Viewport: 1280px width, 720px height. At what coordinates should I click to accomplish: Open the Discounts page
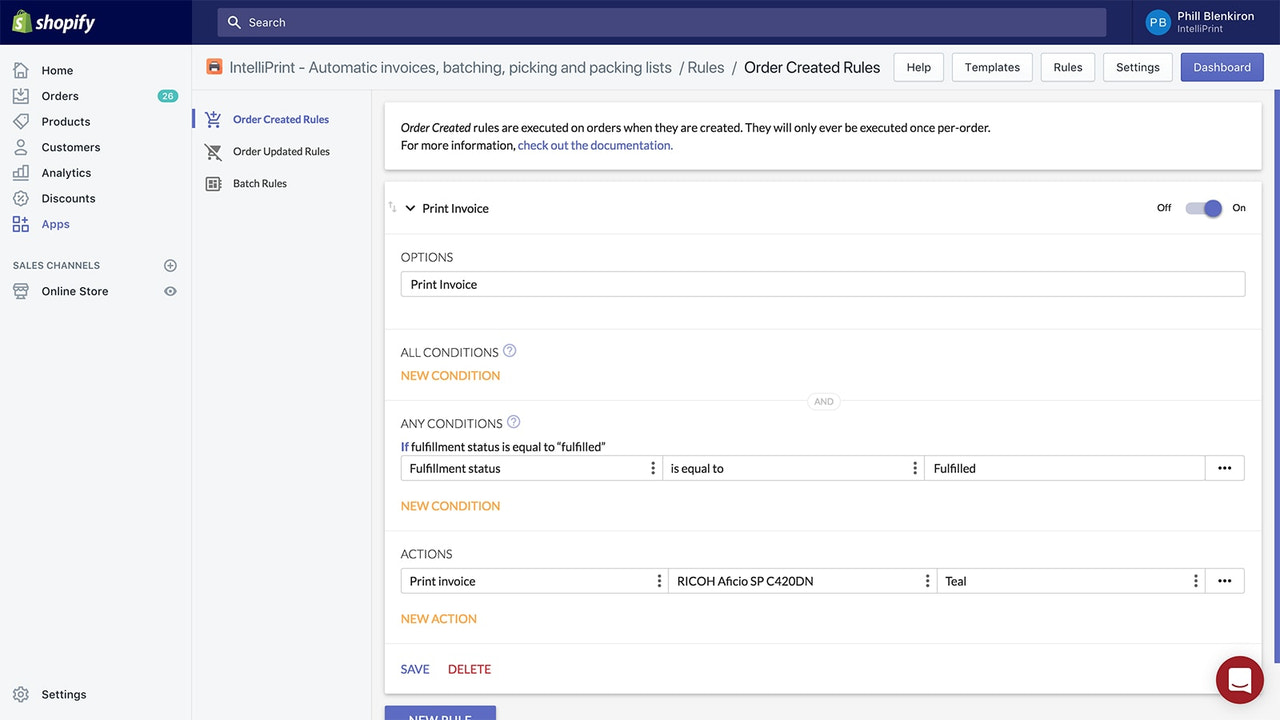[68, 198]
